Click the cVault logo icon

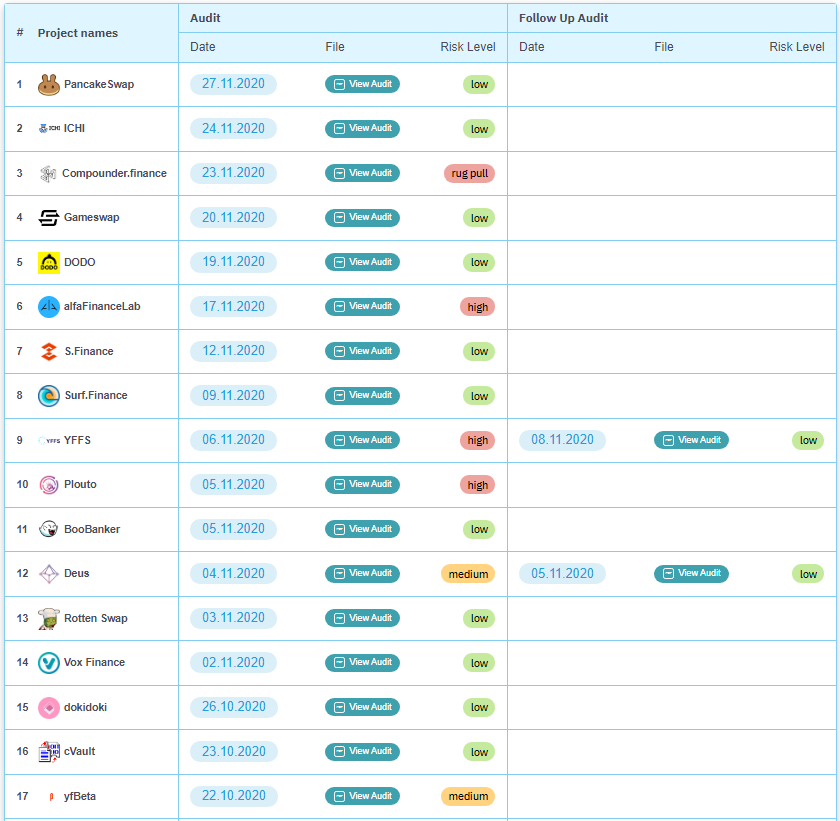pos(49,752)
